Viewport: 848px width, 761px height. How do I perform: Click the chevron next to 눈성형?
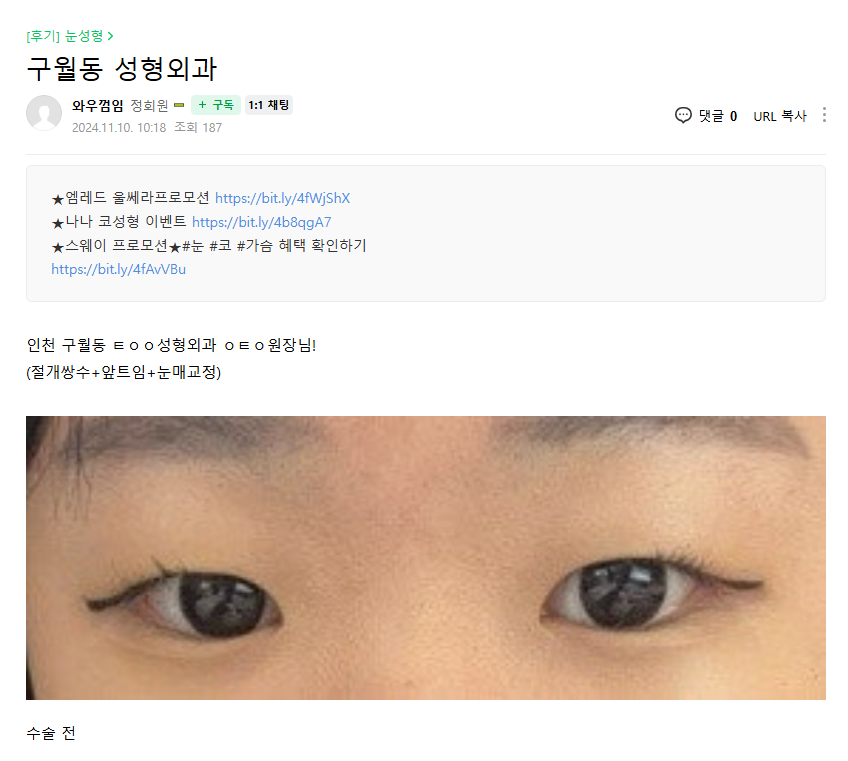pyautogui.click(x=110, y=36)
